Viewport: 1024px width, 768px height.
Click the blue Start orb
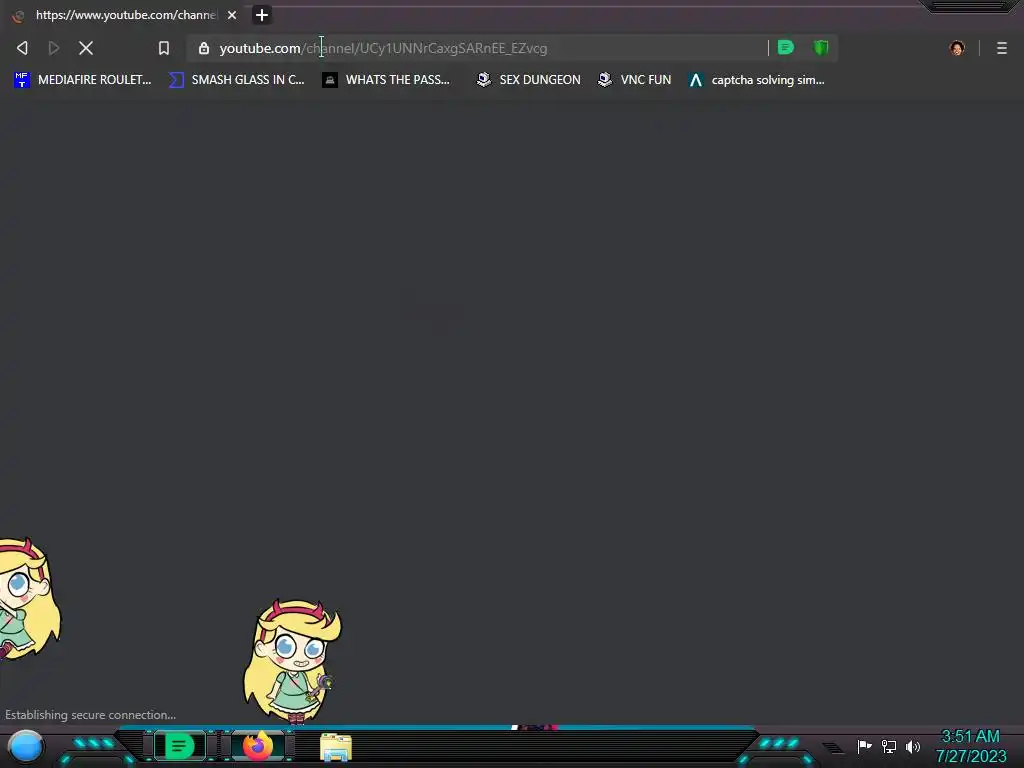[26, 746]
